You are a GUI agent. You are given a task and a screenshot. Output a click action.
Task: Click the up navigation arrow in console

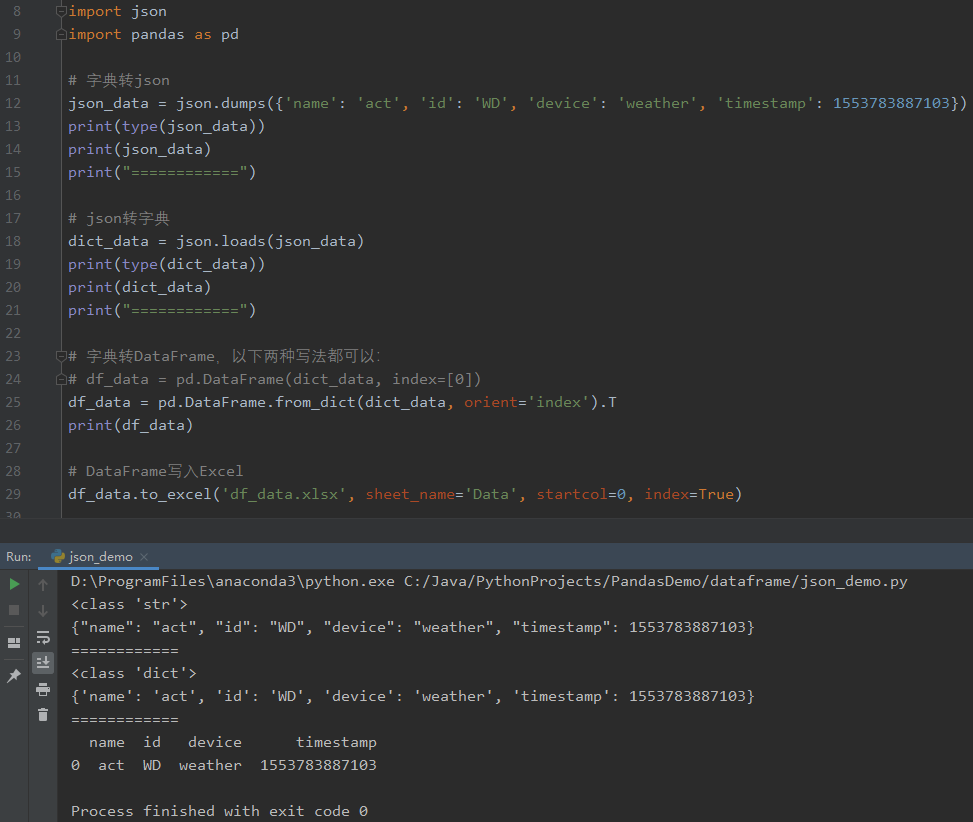[x=42, y=583]
